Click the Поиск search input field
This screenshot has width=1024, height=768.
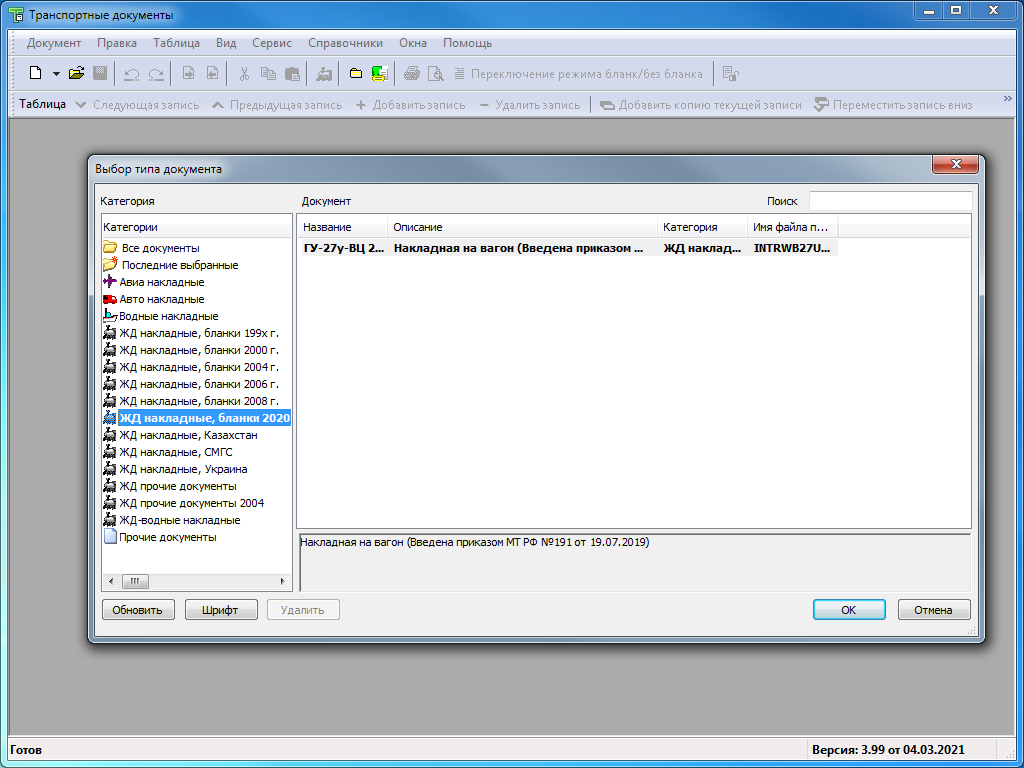point(889,201)
